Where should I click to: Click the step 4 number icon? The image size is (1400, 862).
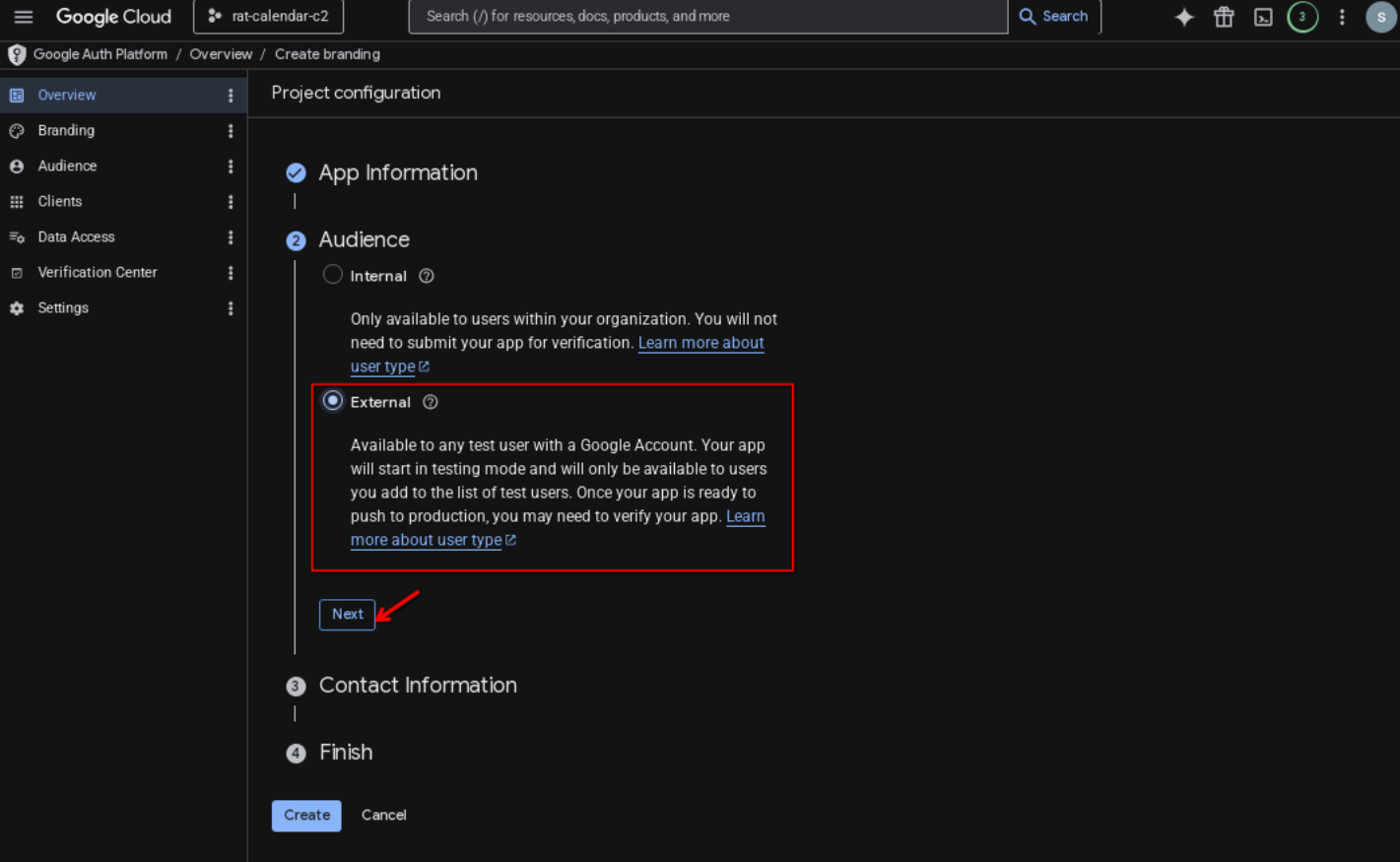pyautogui.click(x=296, y=754)
